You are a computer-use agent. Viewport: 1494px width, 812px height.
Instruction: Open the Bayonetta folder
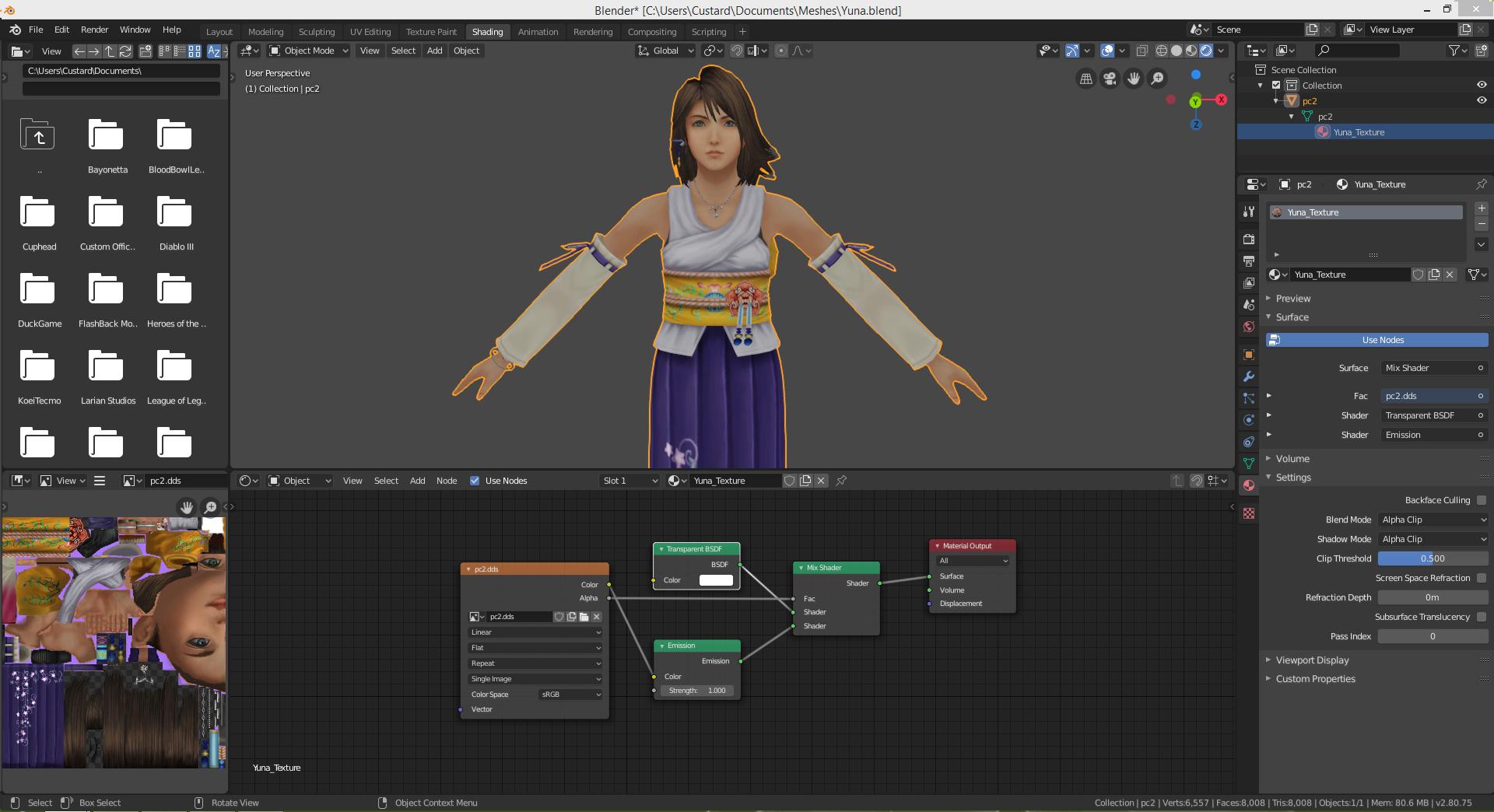coord(107,137)
